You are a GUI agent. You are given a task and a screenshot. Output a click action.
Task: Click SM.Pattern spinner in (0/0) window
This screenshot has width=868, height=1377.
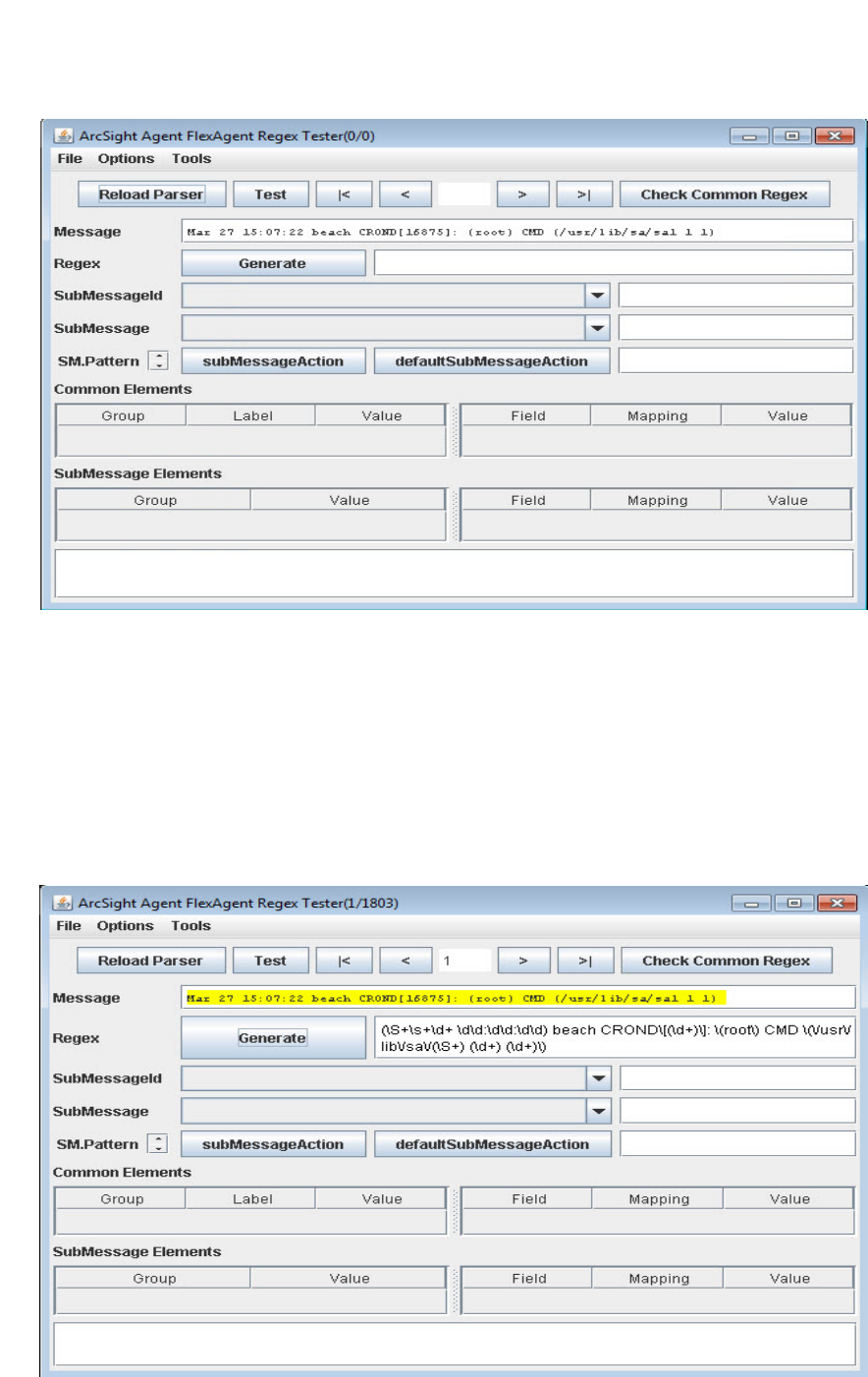[159, 360]
